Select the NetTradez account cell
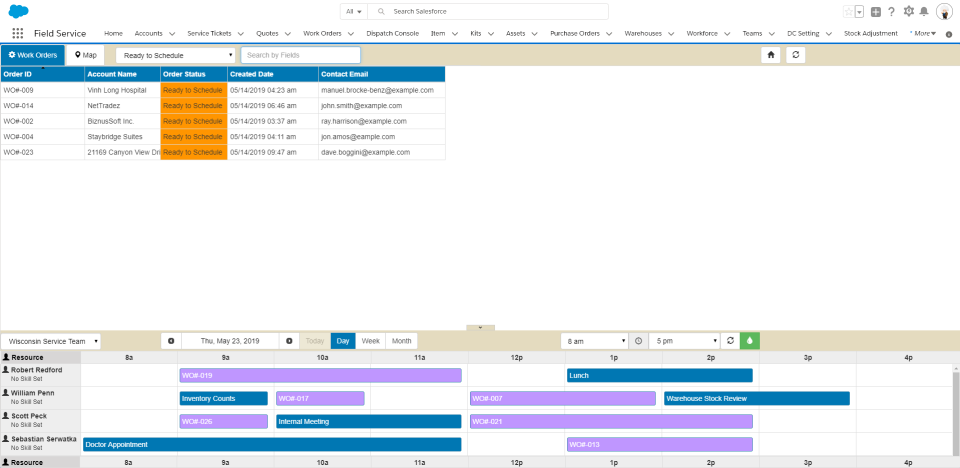The width and height of the screenshot is (960, 468). 122,105
